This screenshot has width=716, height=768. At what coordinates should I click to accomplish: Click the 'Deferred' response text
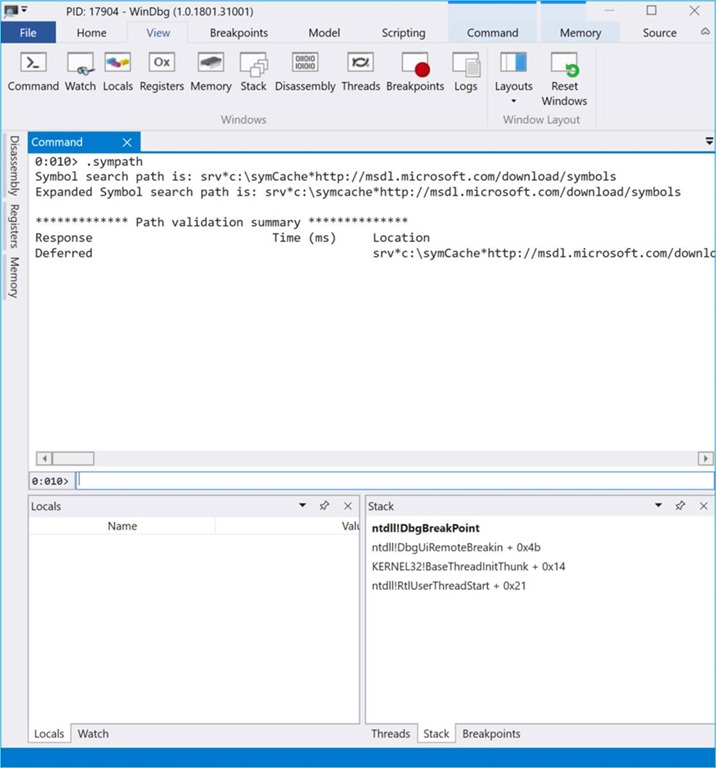coord(64,253)
